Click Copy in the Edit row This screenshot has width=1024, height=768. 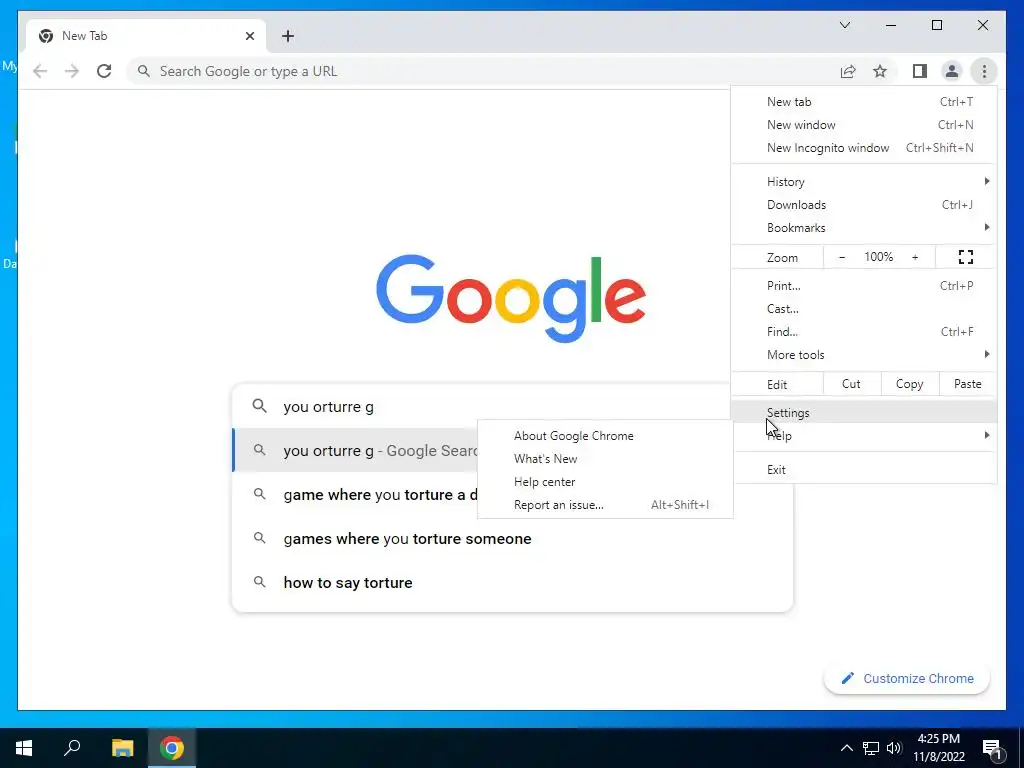910,384
